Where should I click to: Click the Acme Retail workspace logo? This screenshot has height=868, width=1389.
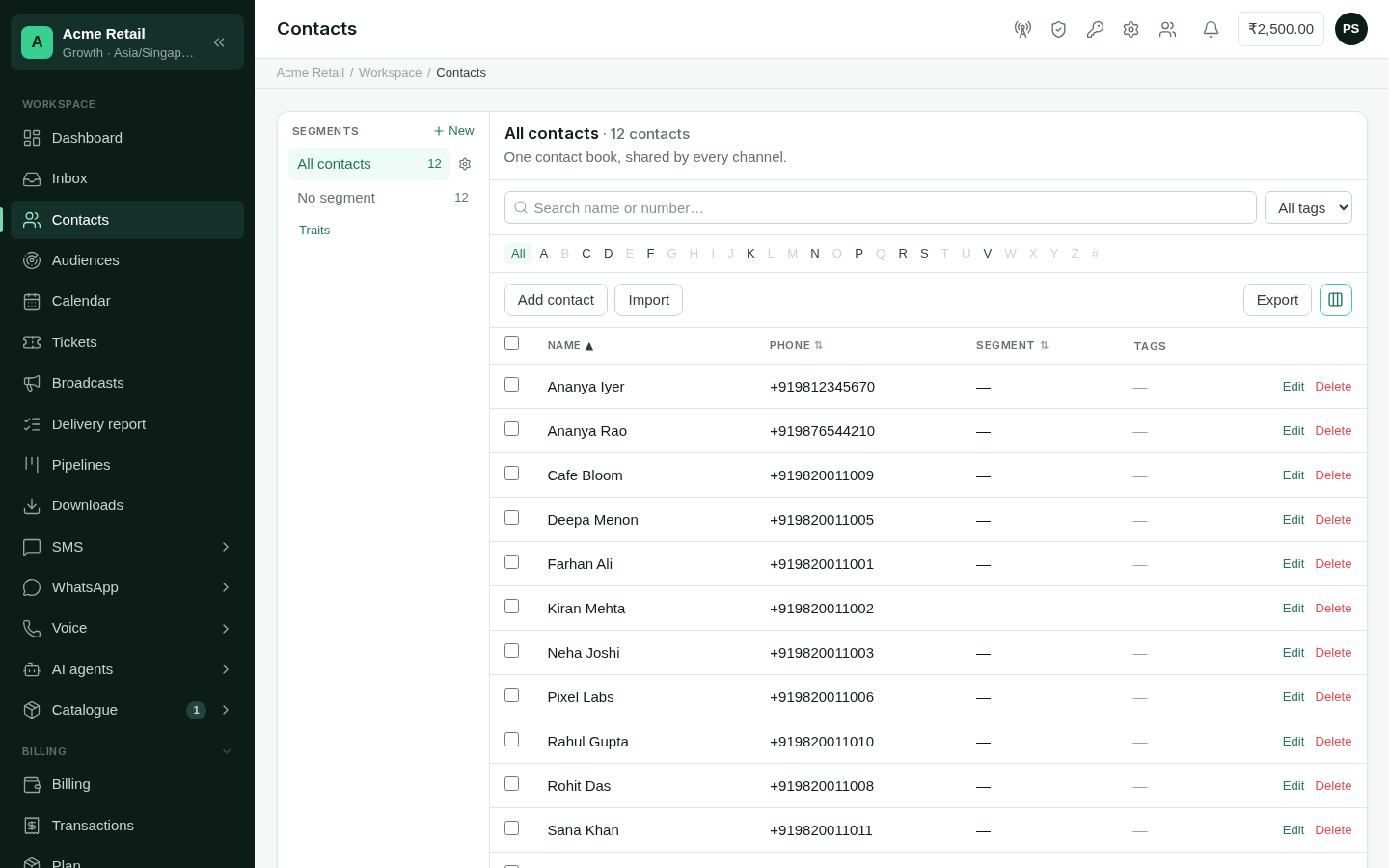click(x=37, y=42)
